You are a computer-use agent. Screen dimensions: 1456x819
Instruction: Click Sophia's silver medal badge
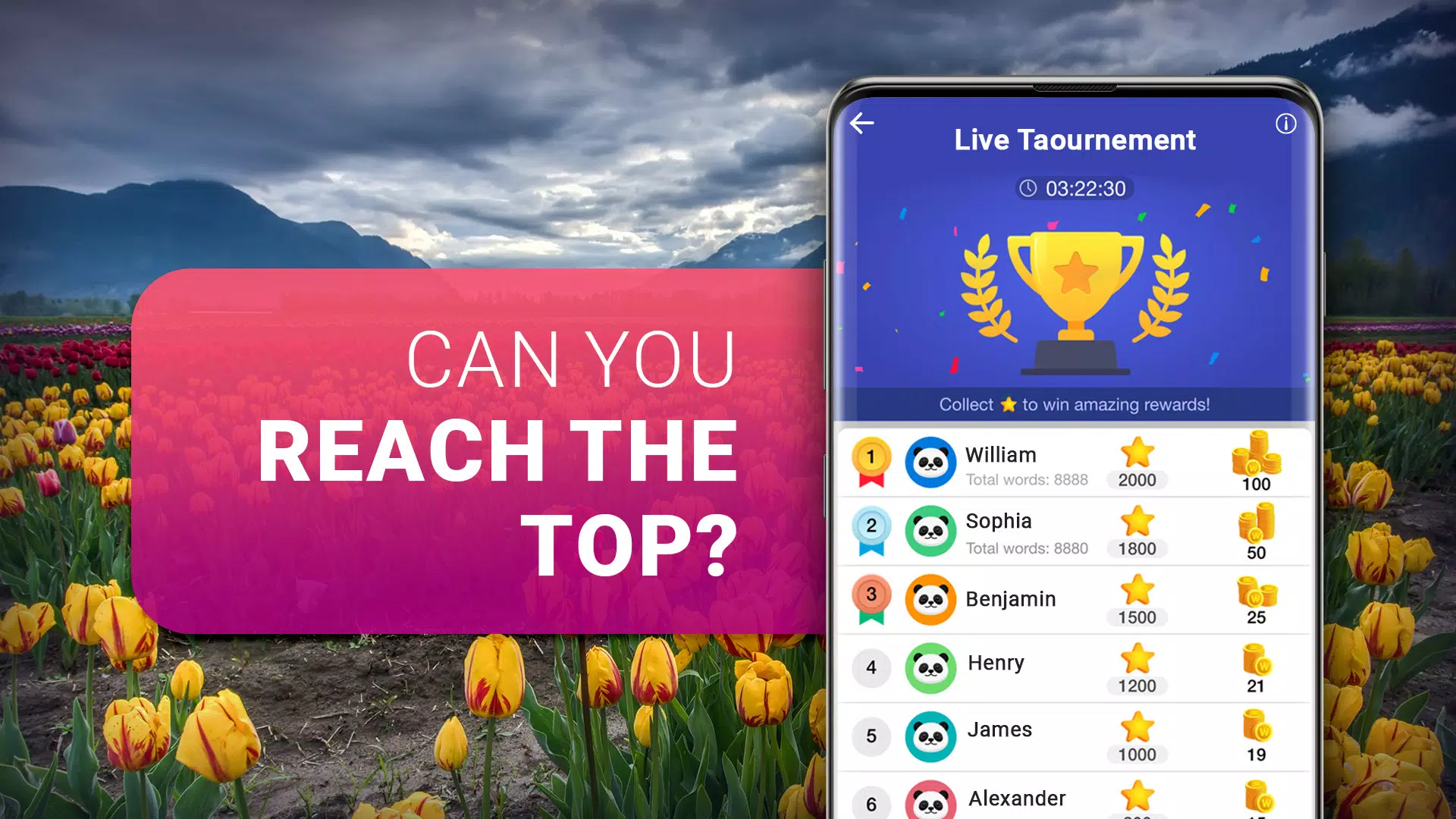(870, 530)
